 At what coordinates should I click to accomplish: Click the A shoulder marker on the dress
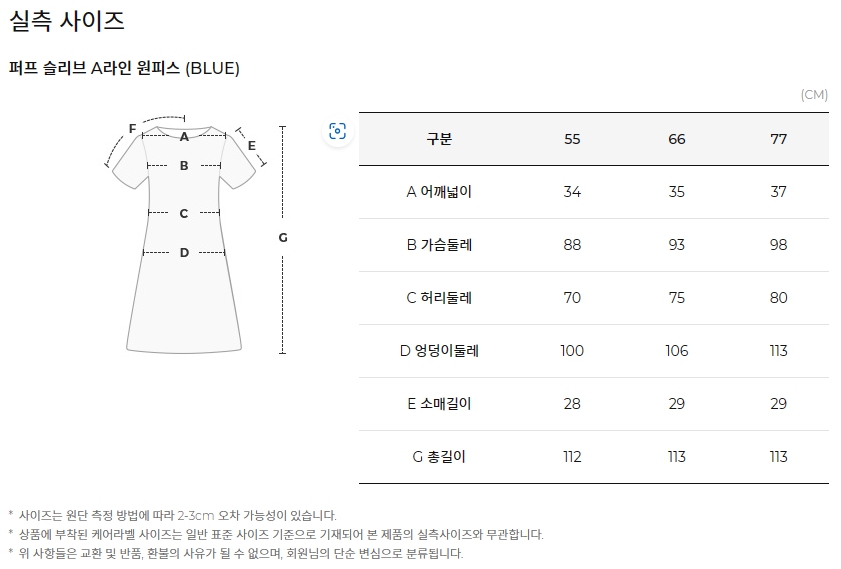pyautogui.click(x=184, y=137)
